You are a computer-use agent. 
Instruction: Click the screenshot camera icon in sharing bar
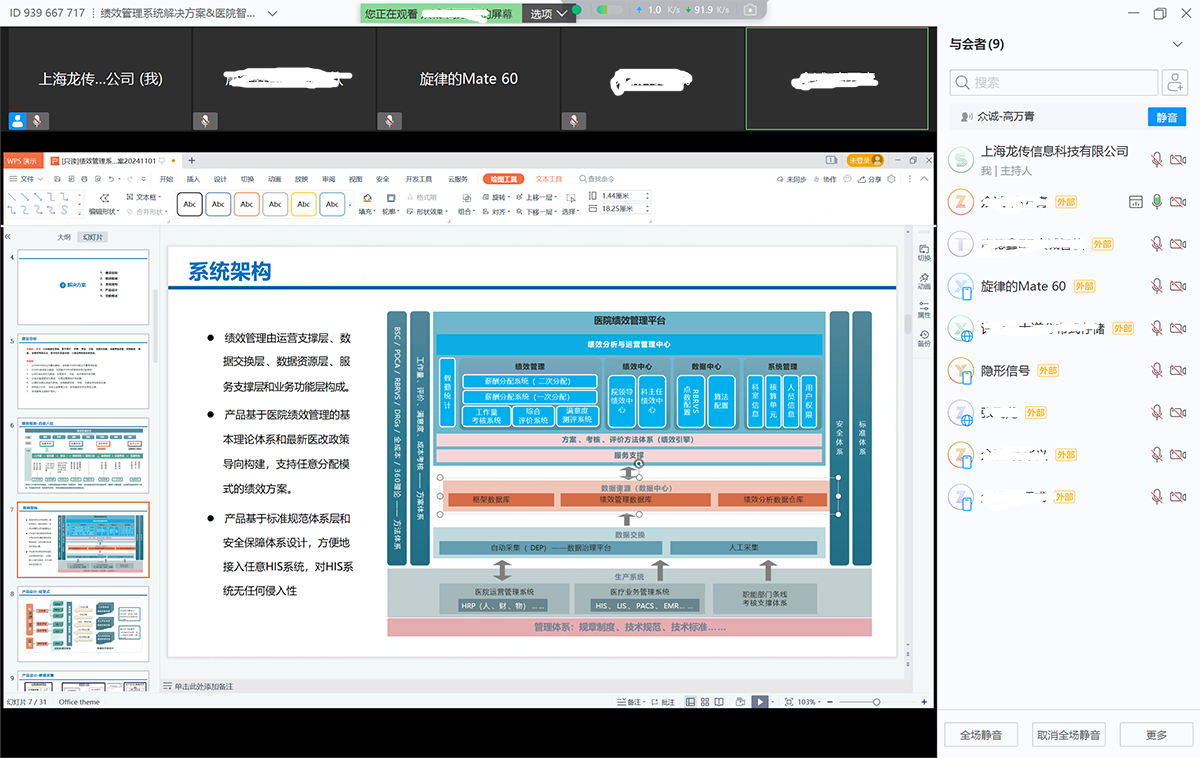(x=750, y=10)
